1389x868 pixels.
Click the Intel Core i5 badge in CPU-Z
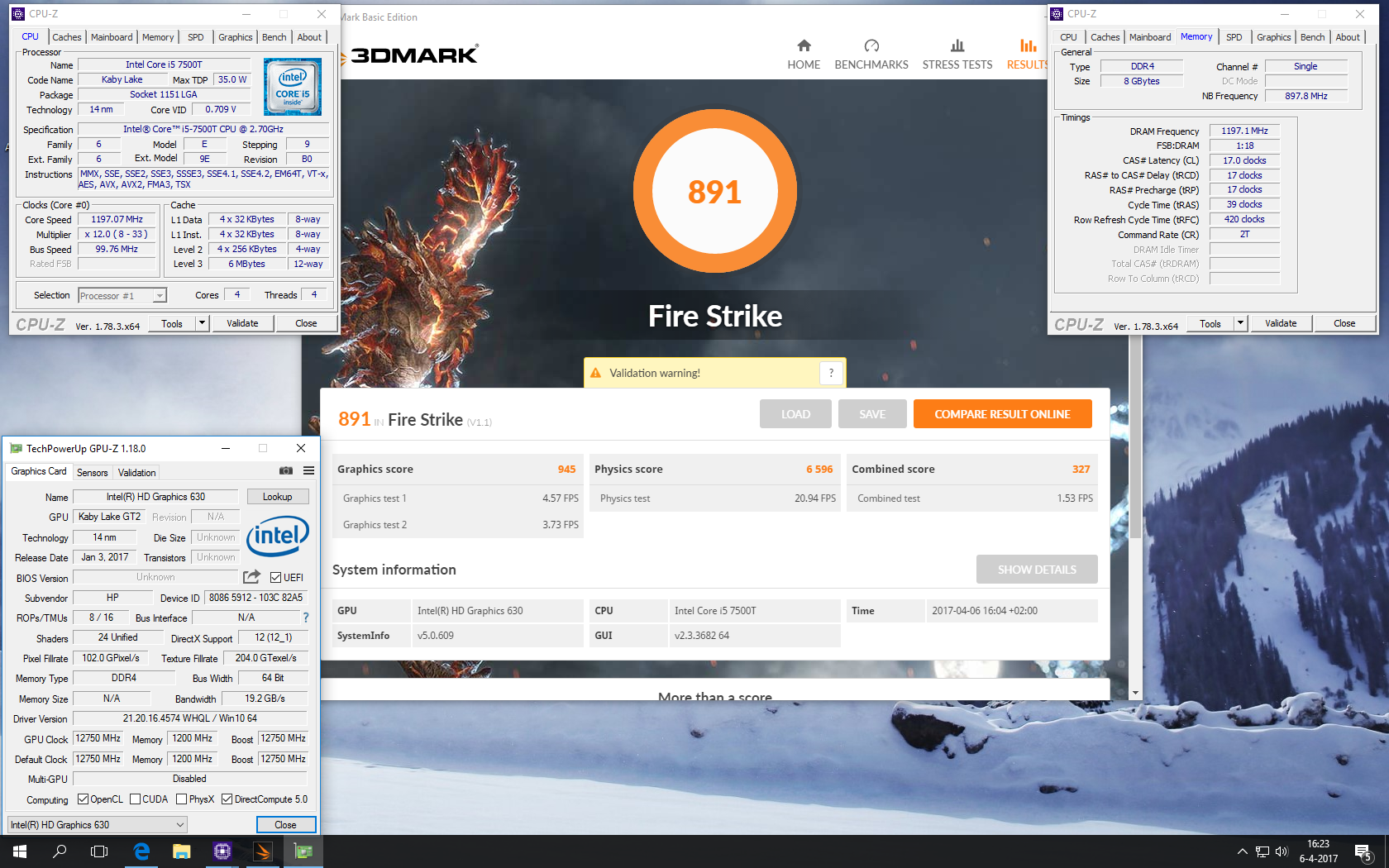[293, 87]
